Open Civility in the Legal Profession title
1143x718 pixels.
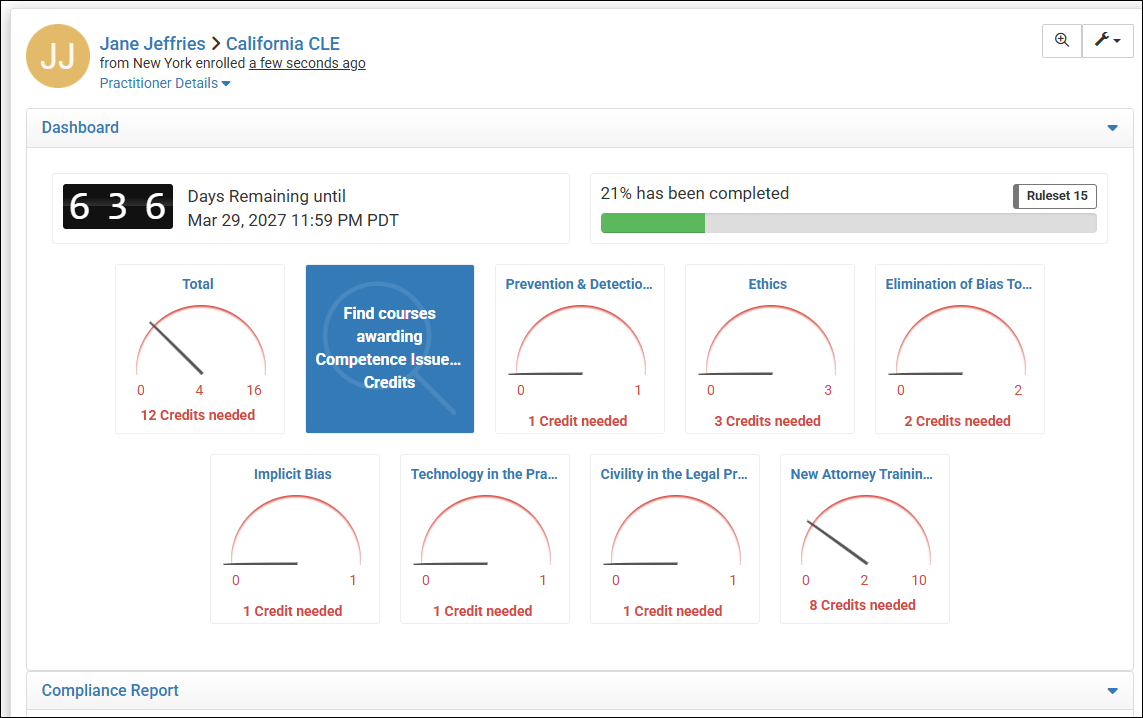coord(674,475)
